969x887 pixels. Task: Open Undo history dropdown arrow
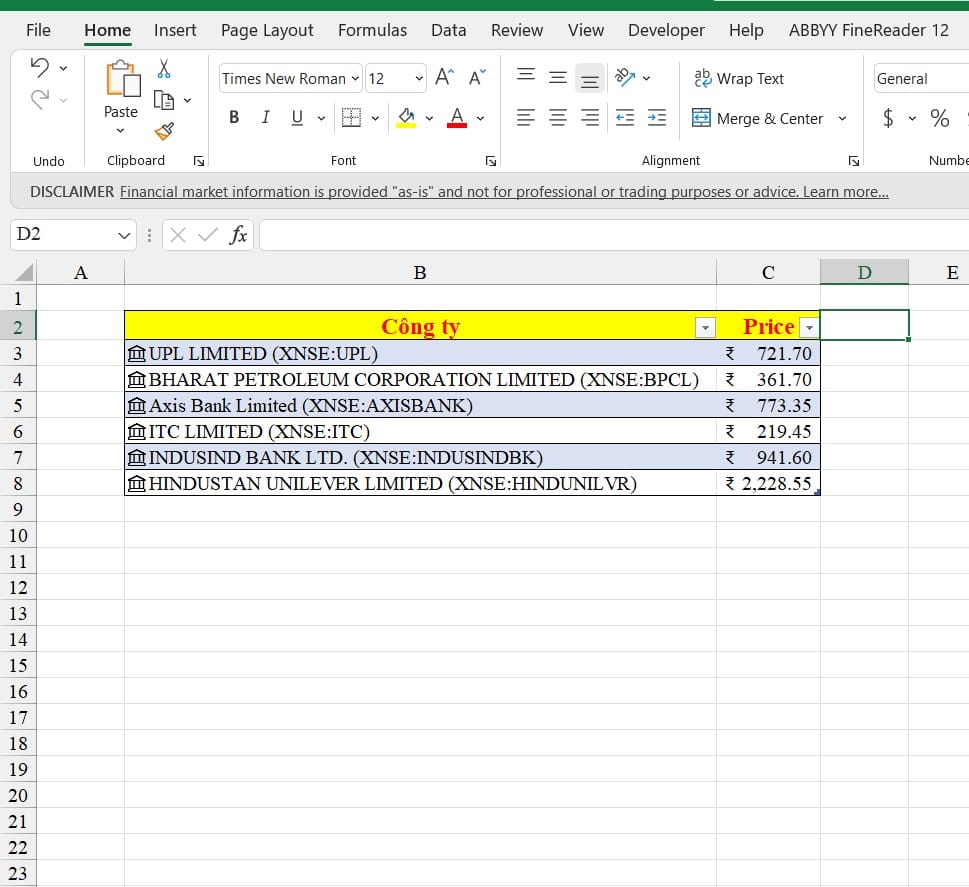64,68
